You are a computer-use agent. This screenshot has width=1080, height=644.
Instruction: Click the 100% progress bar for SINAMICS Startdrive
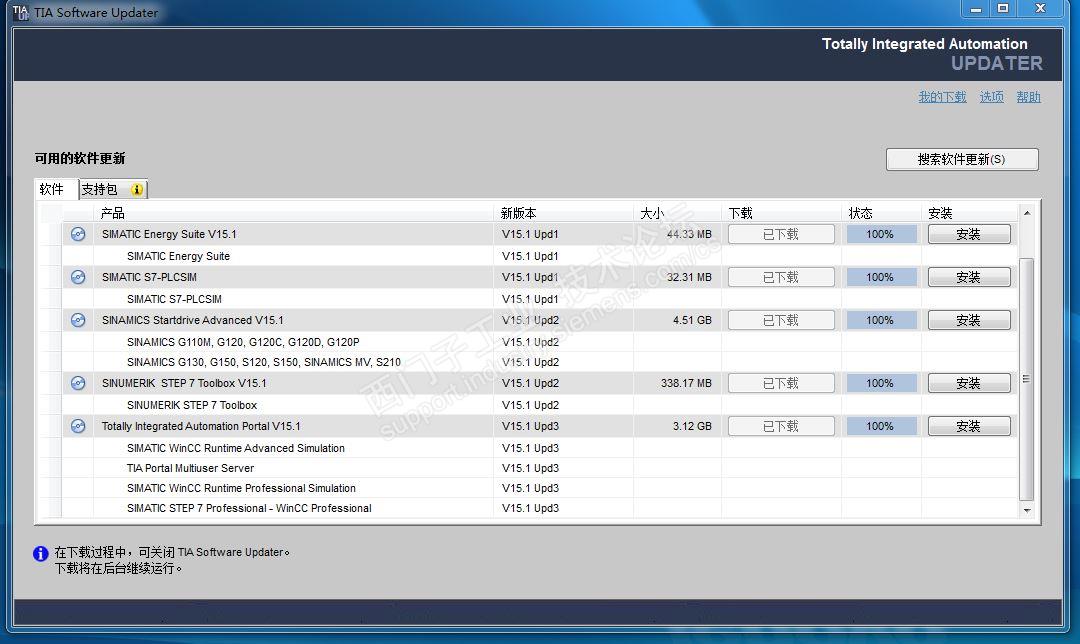(882, 320)
